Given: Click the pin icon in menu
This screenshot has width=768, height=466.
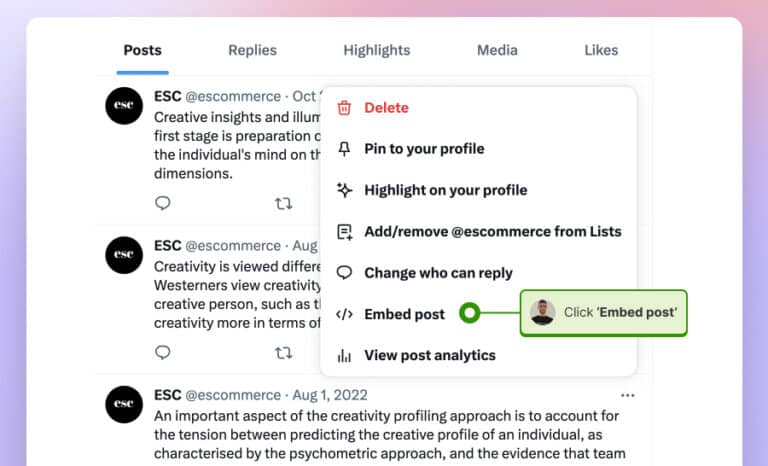Looking at the screenshot, I should (344, 149).
